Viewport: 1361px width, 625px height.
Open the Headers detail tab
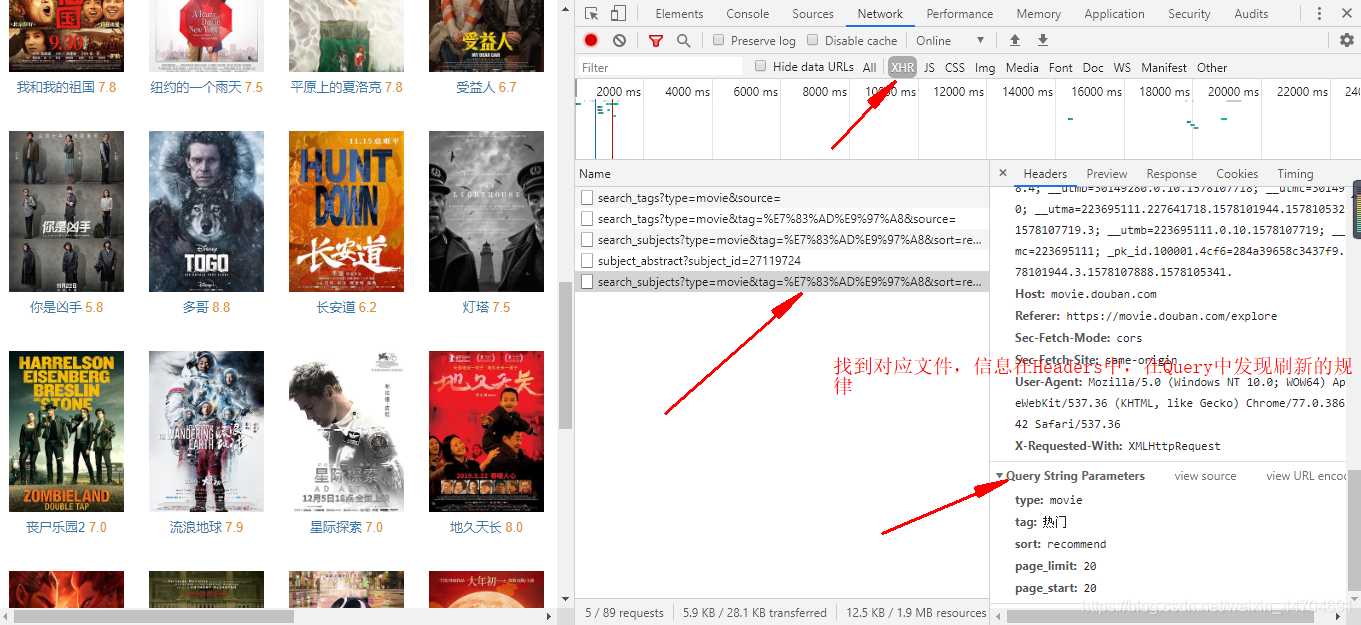(1045, 173)
